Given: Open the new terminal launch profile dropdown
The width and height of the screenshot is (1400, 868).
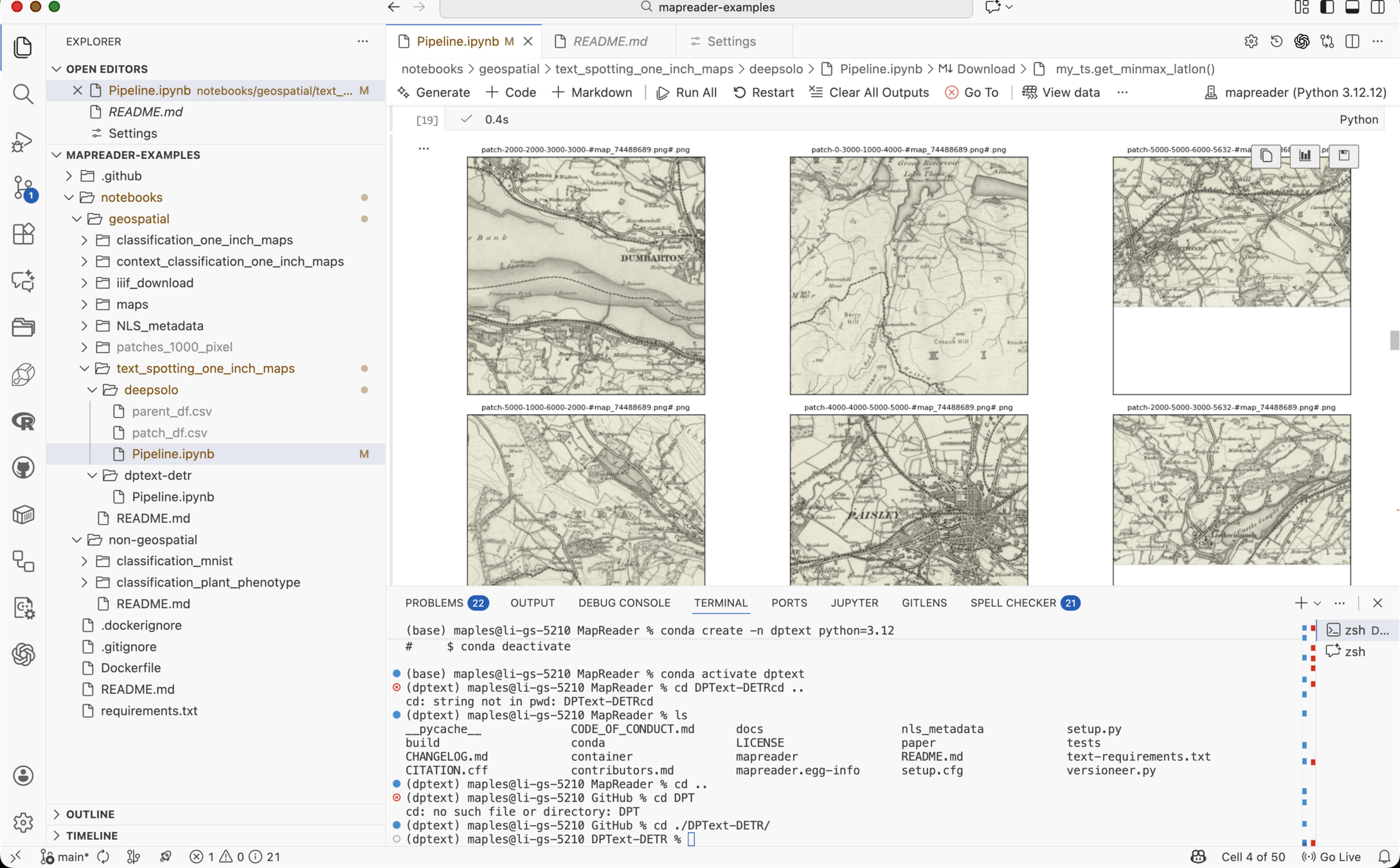Looking at the screenshot, I should point(1317,603).
